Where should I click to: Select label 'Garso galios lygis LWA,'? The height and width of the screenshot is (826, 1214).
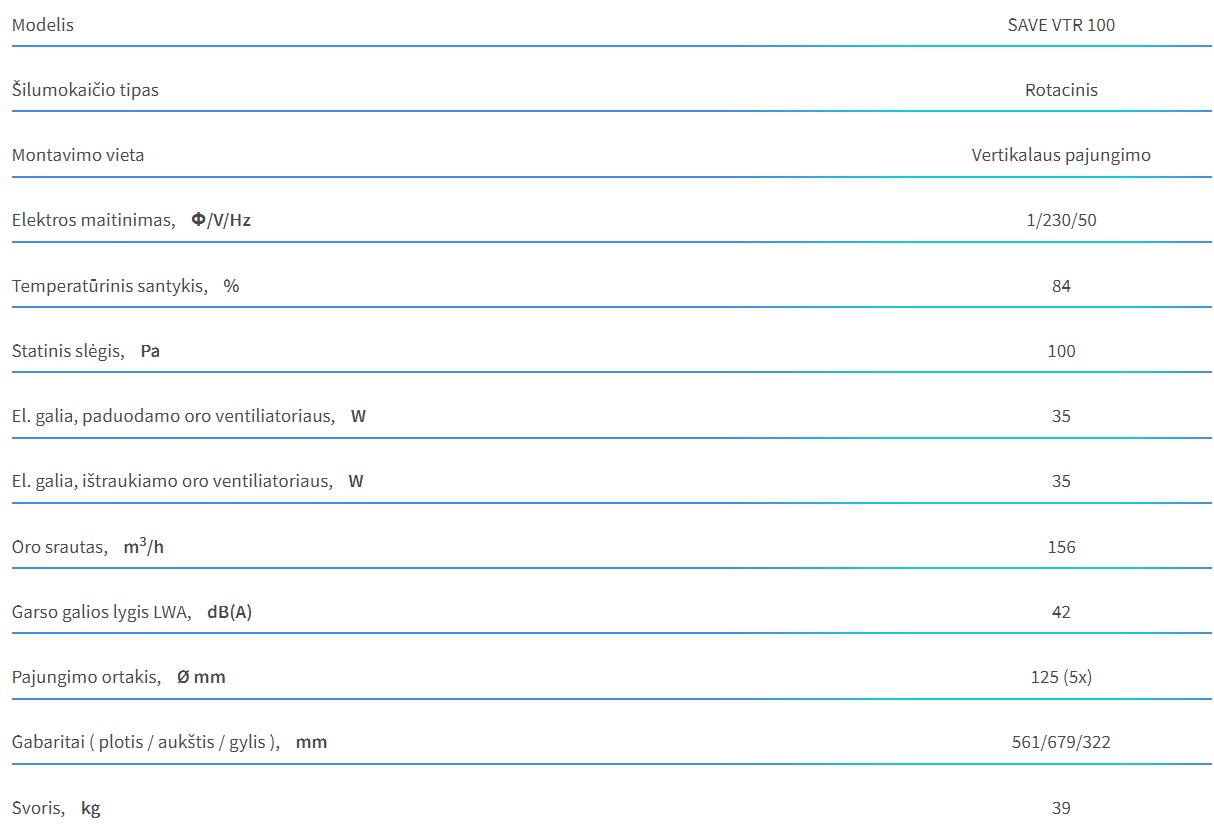(x=102, y=612)
